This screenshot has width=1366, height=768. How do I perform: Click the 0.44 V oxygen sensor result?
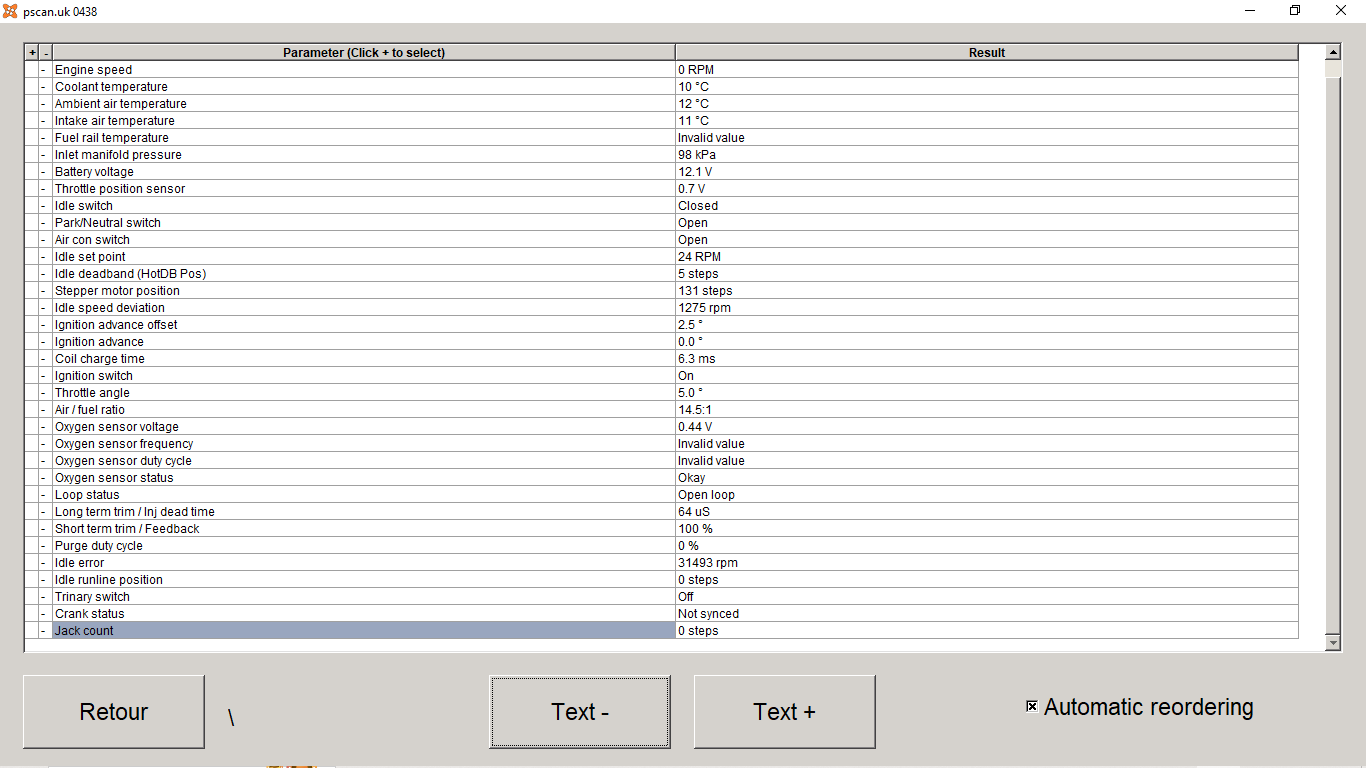pos(987,427)
